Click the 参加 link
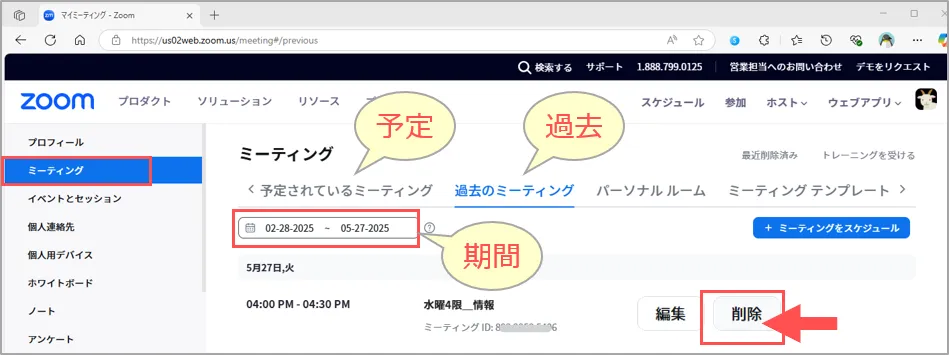The image size is (949, 363). tap(735, 103)
